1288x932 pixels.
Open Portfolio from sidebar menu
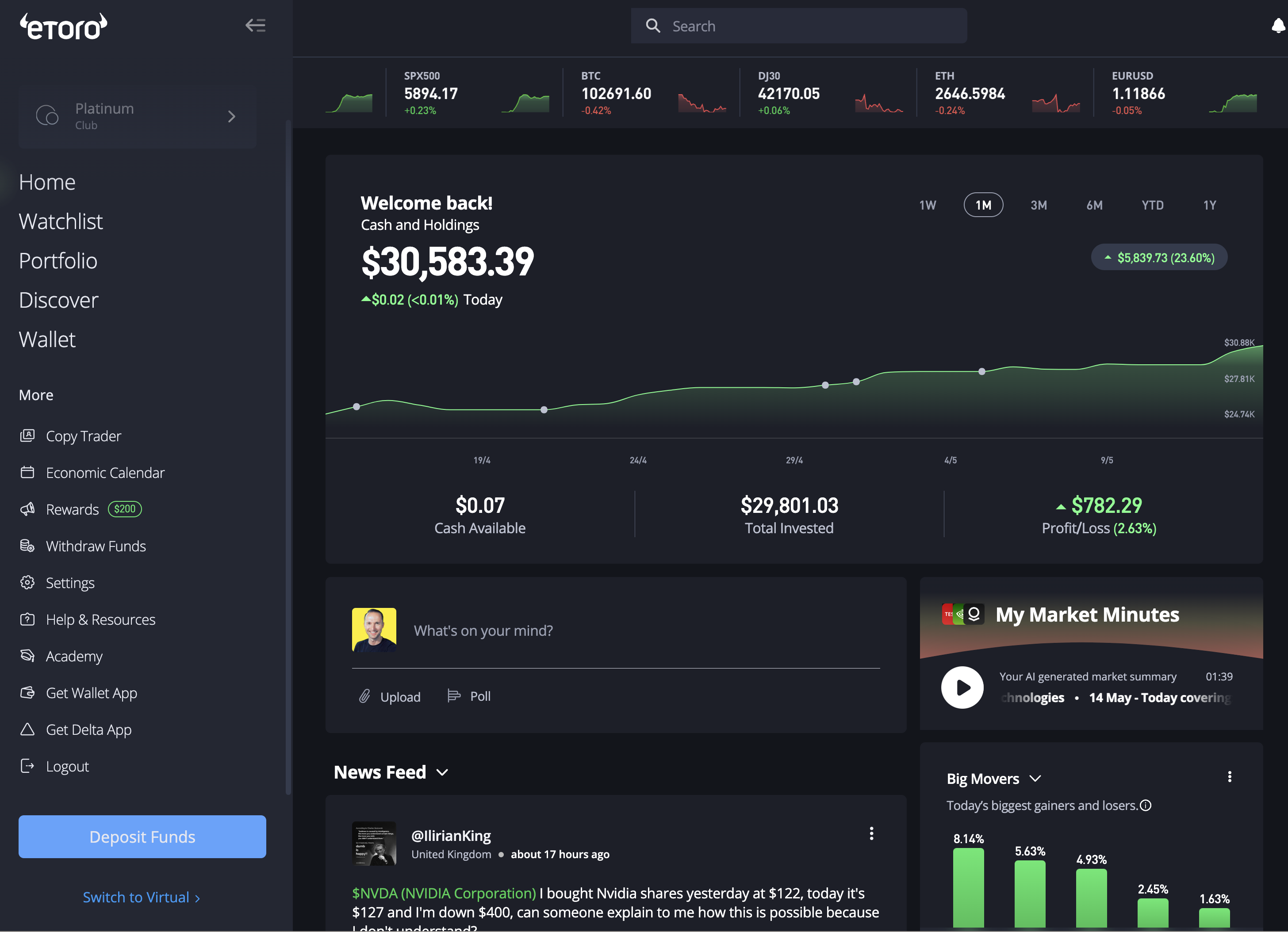click(x=58, y=260)
